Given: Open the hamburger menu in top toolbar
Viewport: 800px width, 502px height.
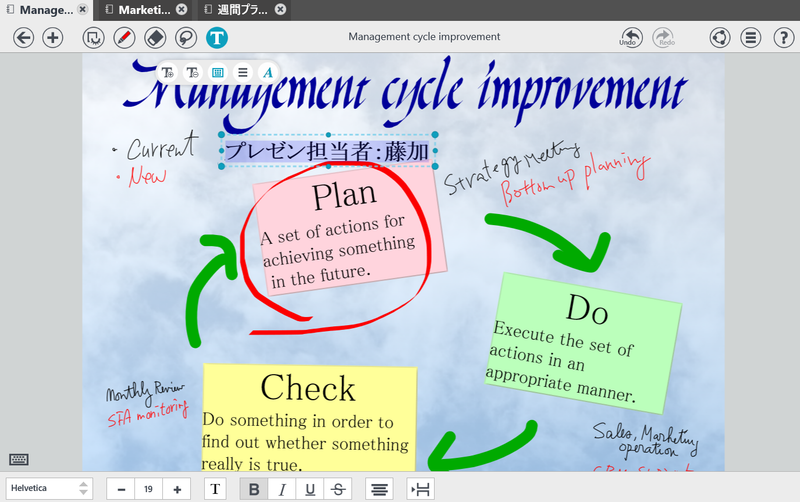Looking at the screenshot, I should pyautogui.click(x=751, y=38).
